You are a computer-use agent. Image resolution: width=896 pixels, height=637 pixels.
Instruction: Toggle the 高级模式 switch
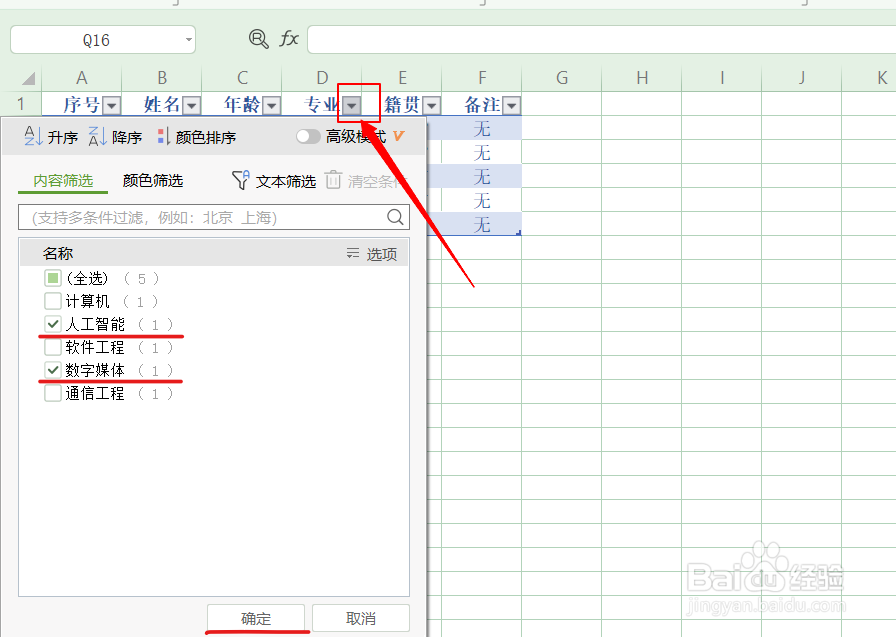tap(308, 137)
